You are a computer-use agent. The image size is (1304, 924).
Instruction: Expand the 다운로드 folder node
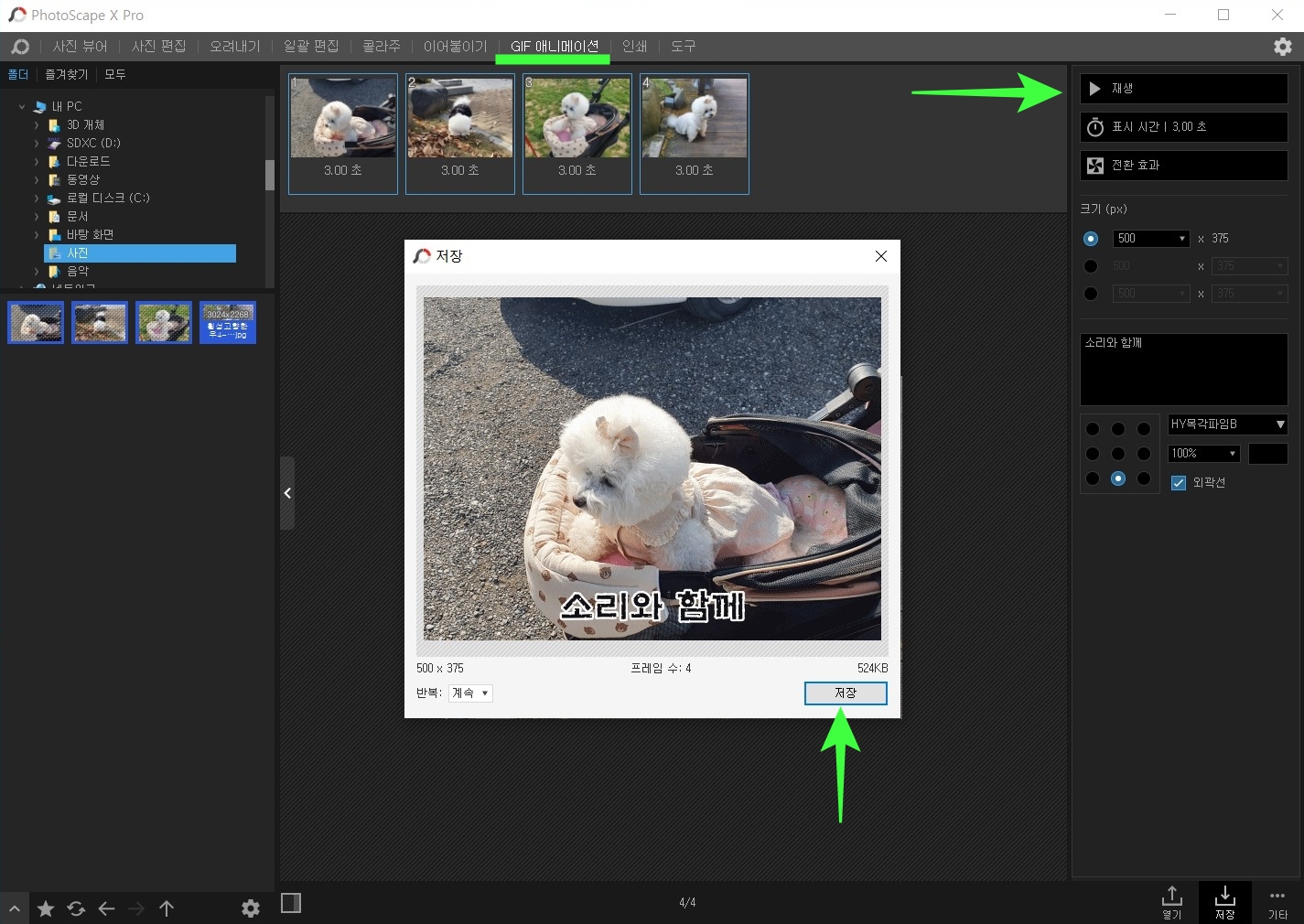pos(37,162)
